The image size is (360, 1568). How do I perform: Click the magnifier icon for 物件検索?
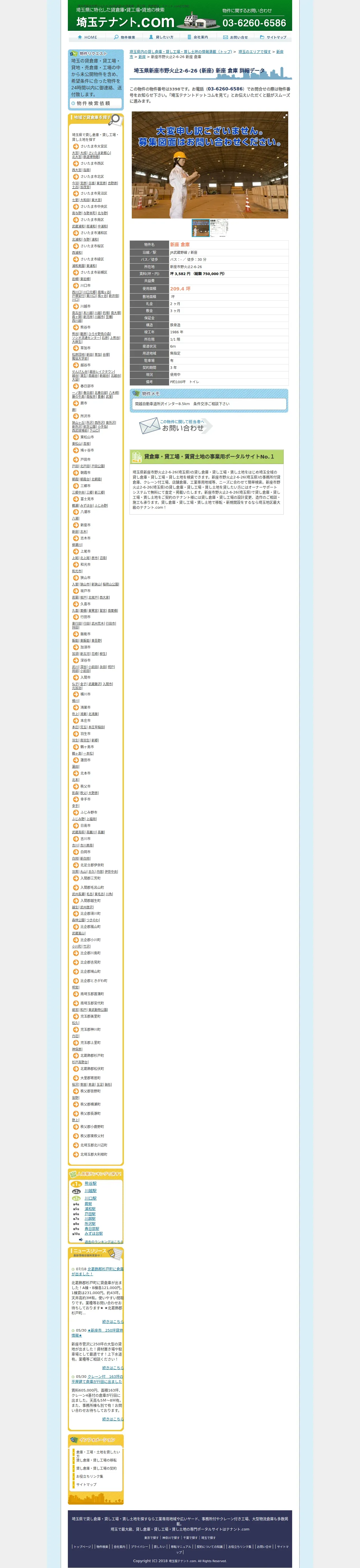[x=116, y=37]
